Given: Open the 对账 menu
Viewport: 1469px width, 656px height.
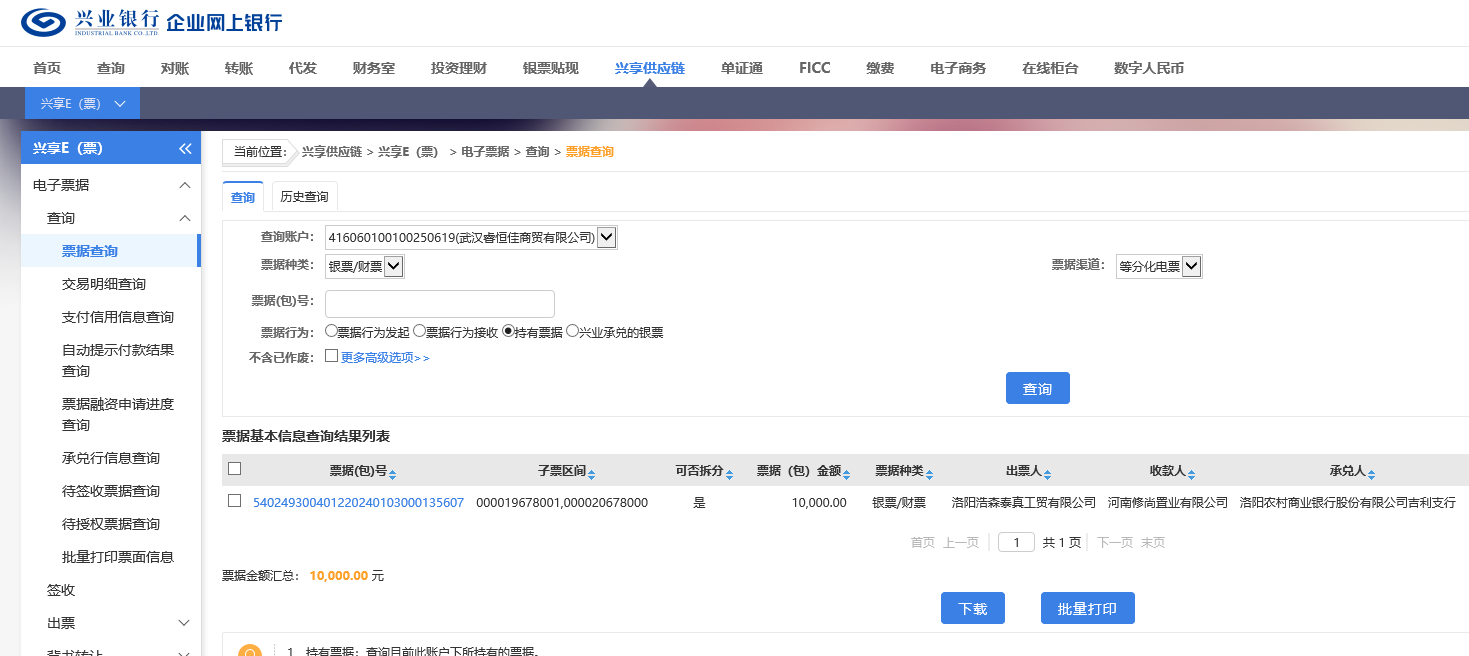Looking at the screenshot, I should 175,68.
